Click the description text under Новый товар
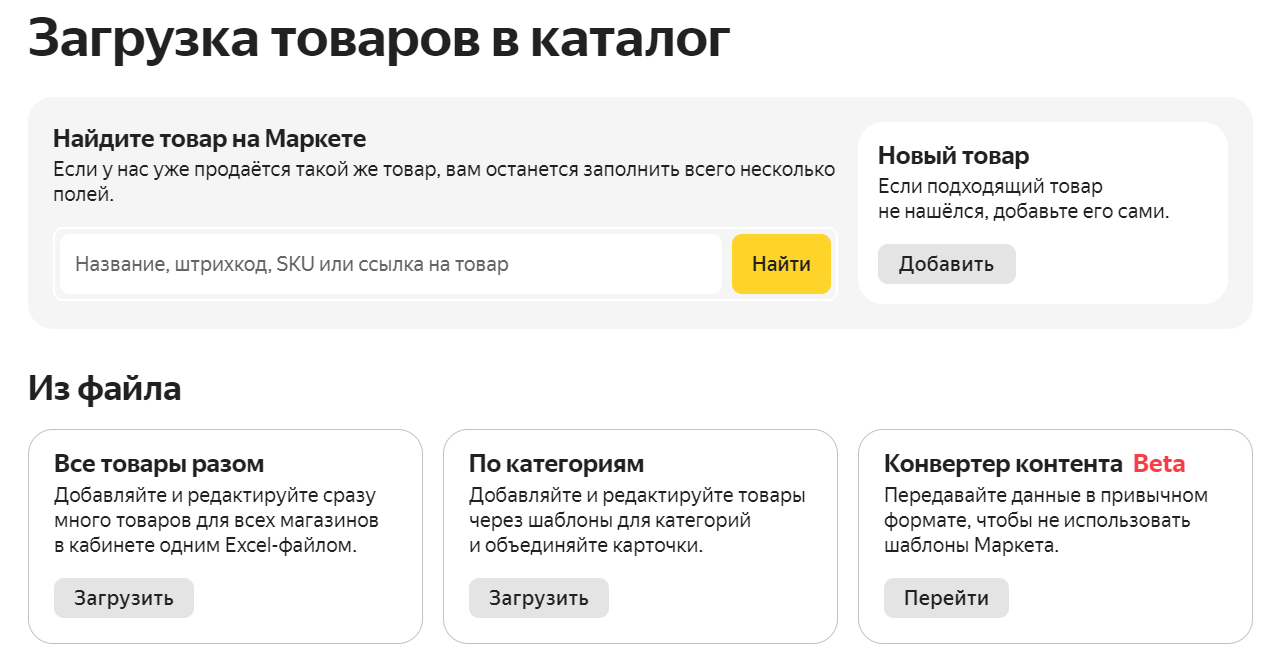Image resolution: width=1286 pixels, height=670 pixels. point(1022,199)
